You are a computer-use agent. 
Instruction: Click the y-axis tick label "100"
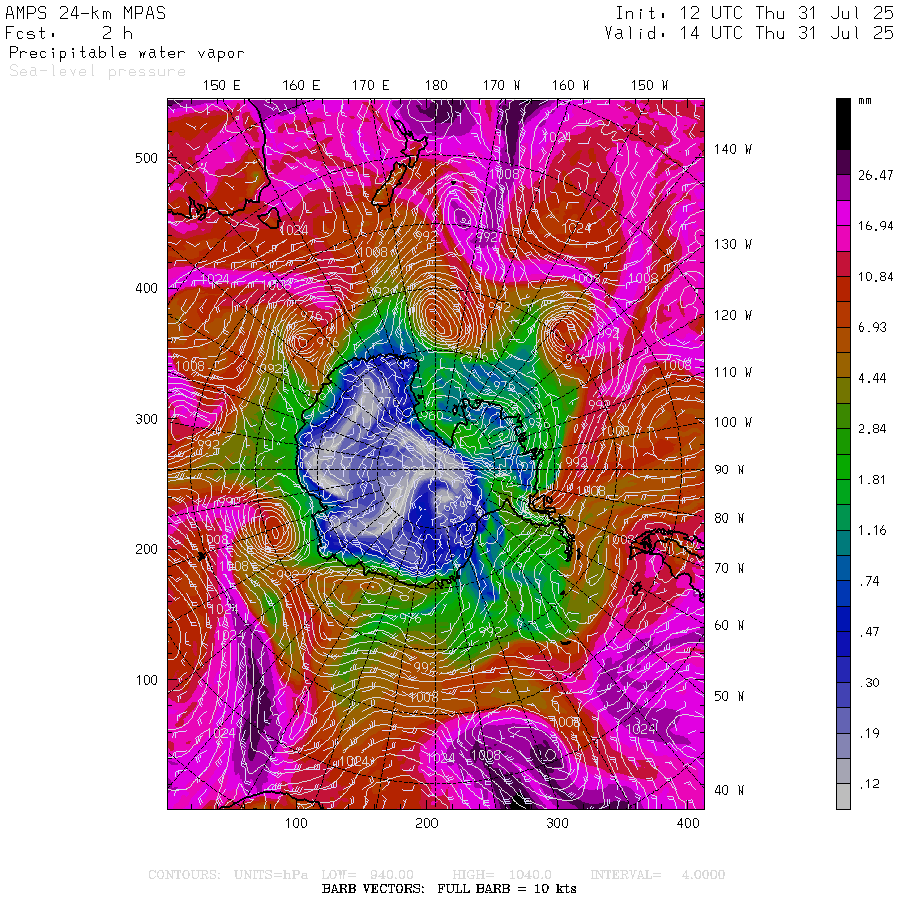point(146,680)
